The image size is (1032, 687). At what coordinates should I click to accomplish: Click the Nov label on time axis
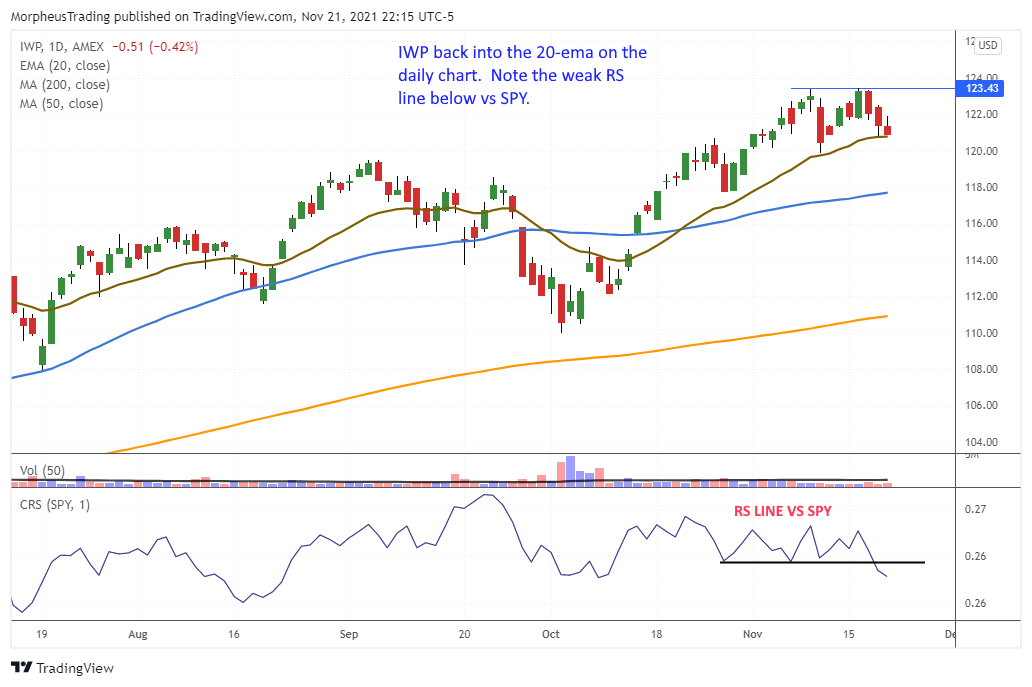pos(753,634)
